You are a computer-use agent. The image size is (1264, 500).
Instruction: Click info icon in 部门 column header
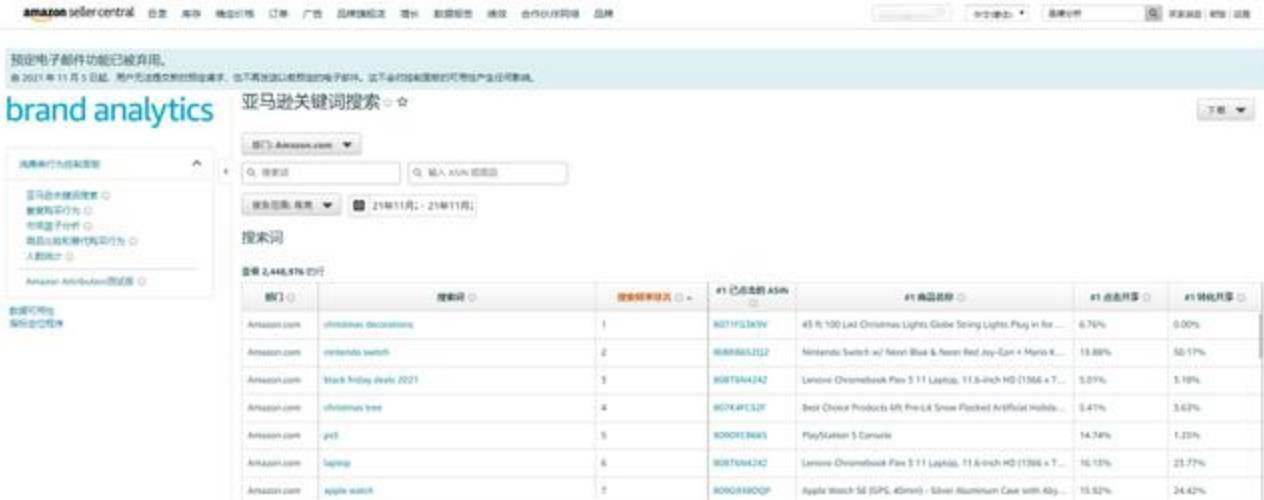(x=291, y=298)
